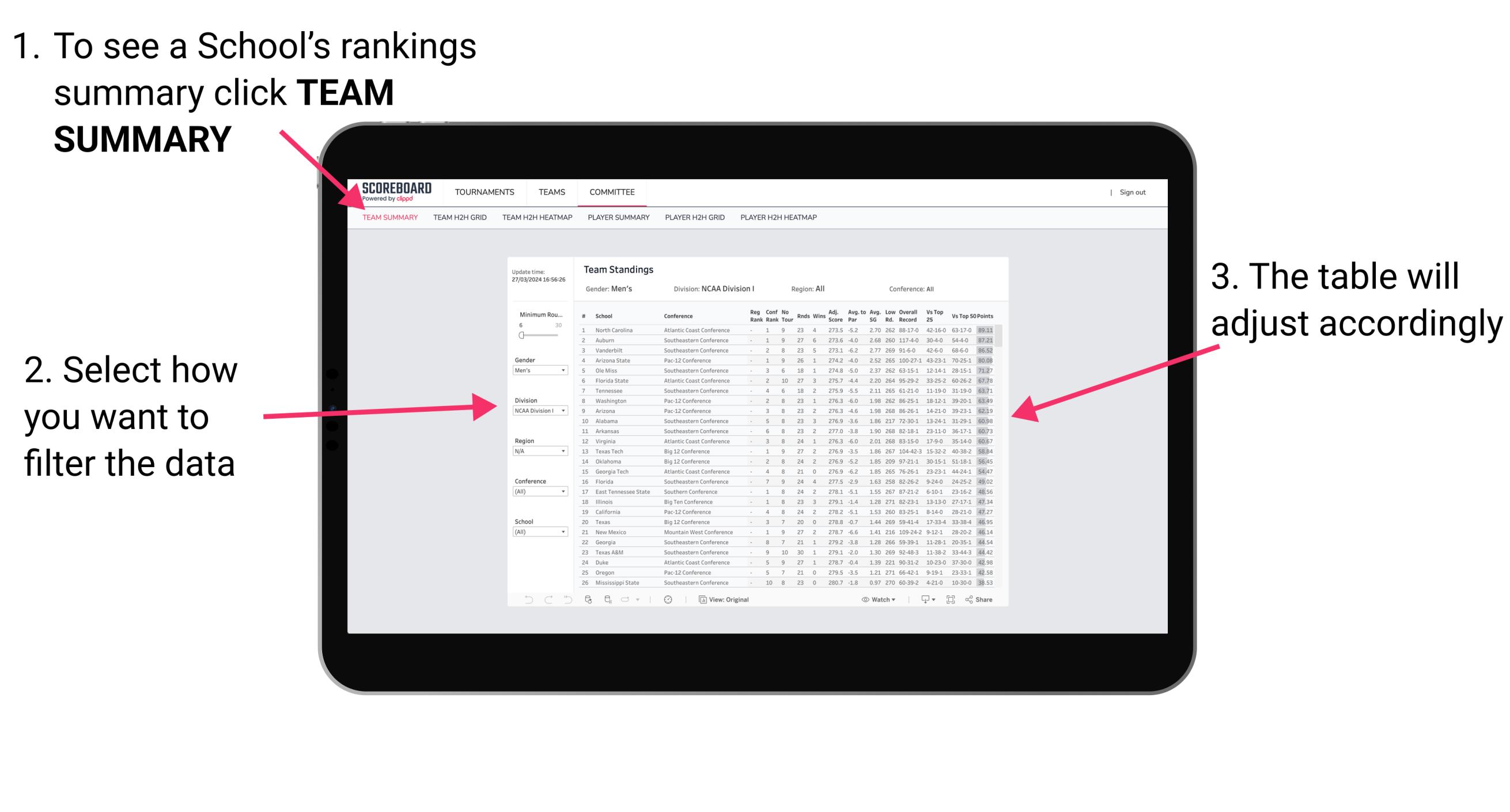Click the View: Original button
Screen dimensions: 1510x812
(x=727, y=599)
